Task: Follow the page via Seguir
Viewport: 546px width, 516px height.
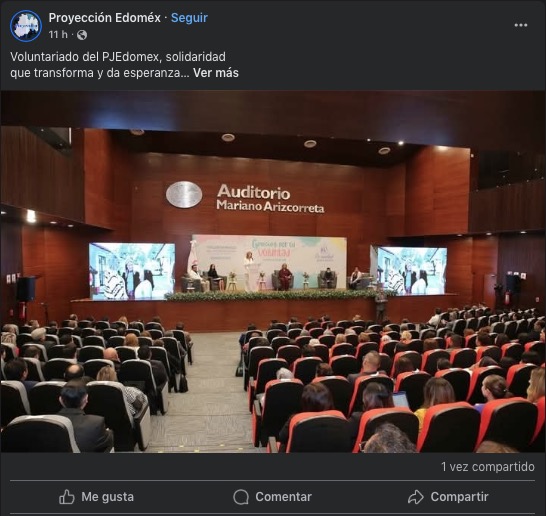Action: [x=189, y=18]
